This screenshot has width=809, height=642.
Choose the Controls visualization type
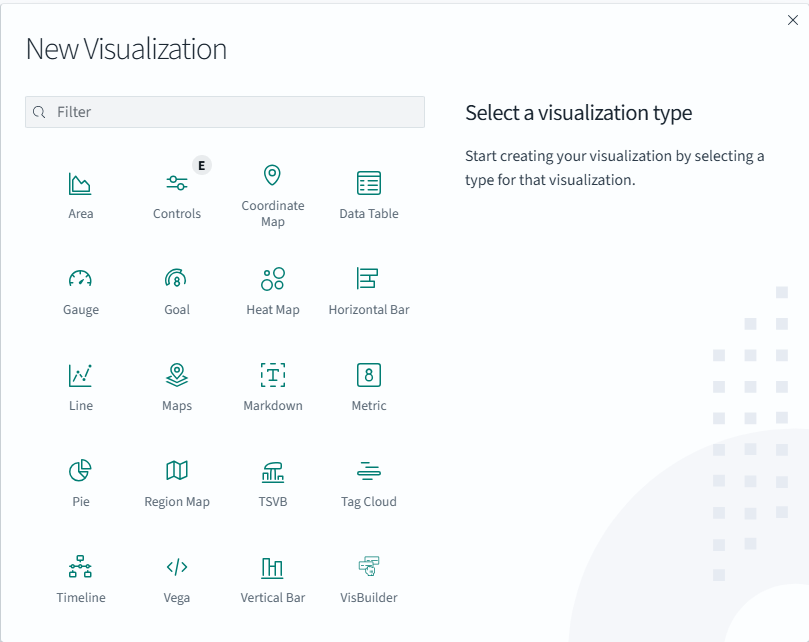[176, 195]
